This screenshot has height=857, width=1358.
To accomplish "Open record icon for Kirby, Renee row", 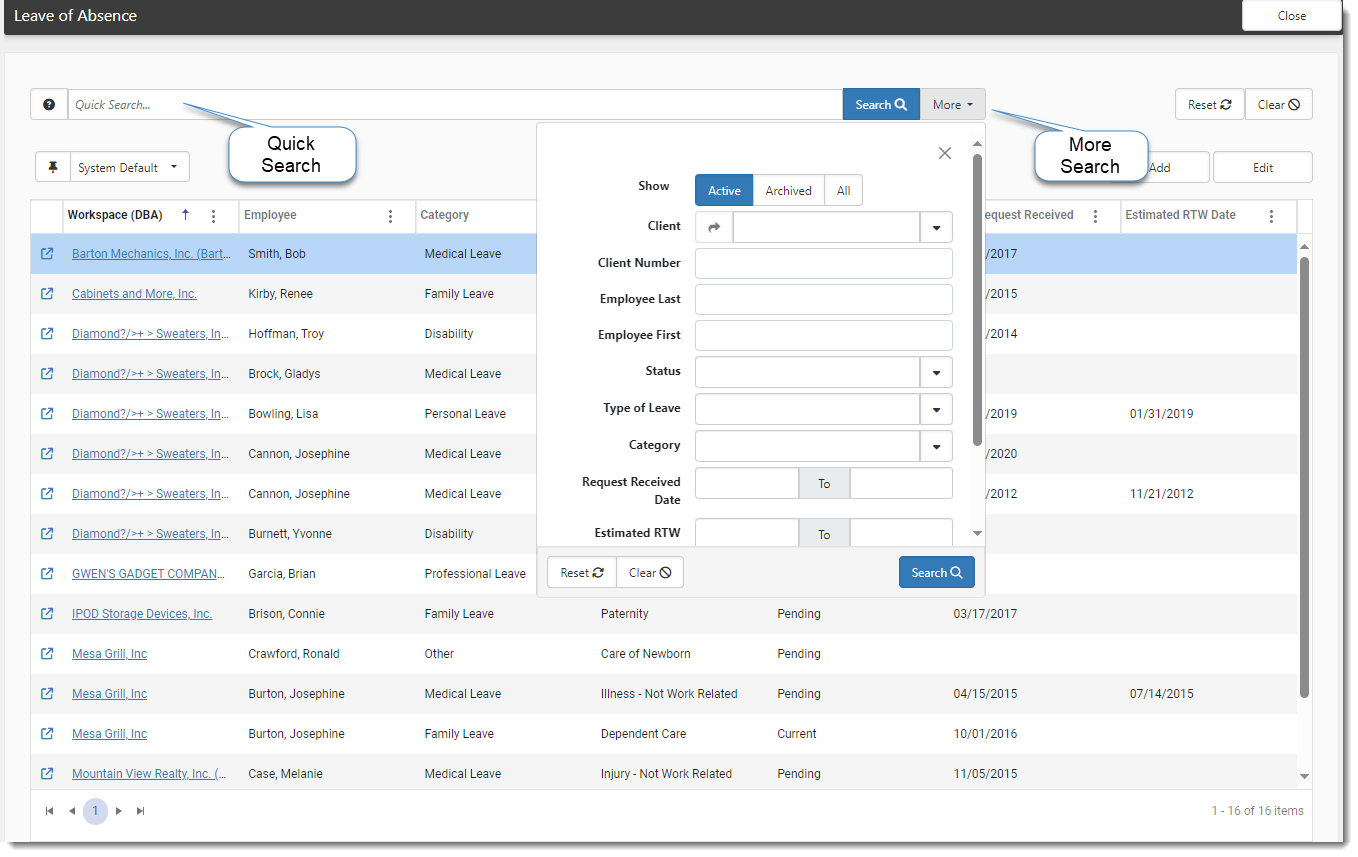I will coord(47,294).
